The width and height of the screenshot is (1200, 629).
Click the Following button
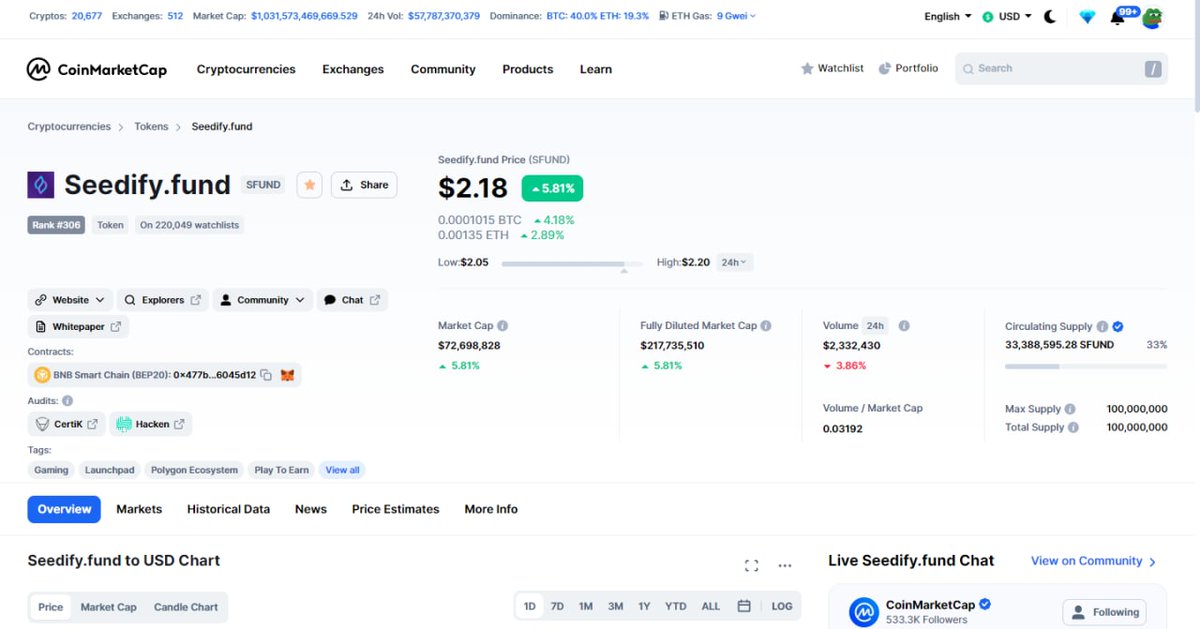(1105, 612)
